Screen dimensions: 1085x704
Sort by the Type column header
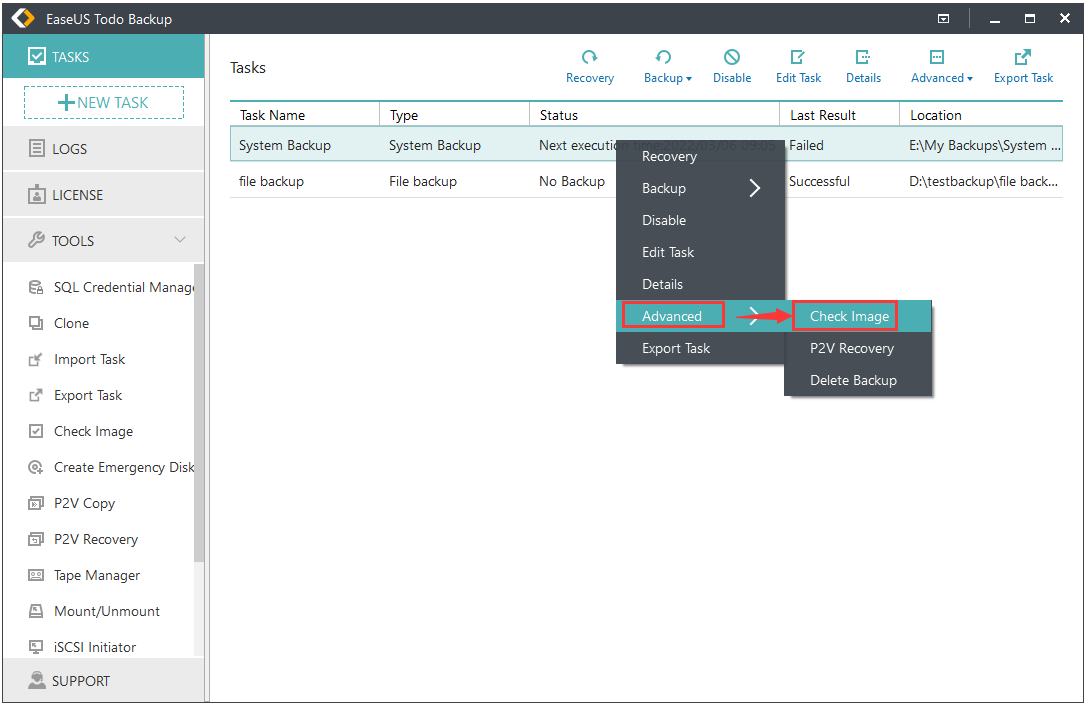point(455,115)
